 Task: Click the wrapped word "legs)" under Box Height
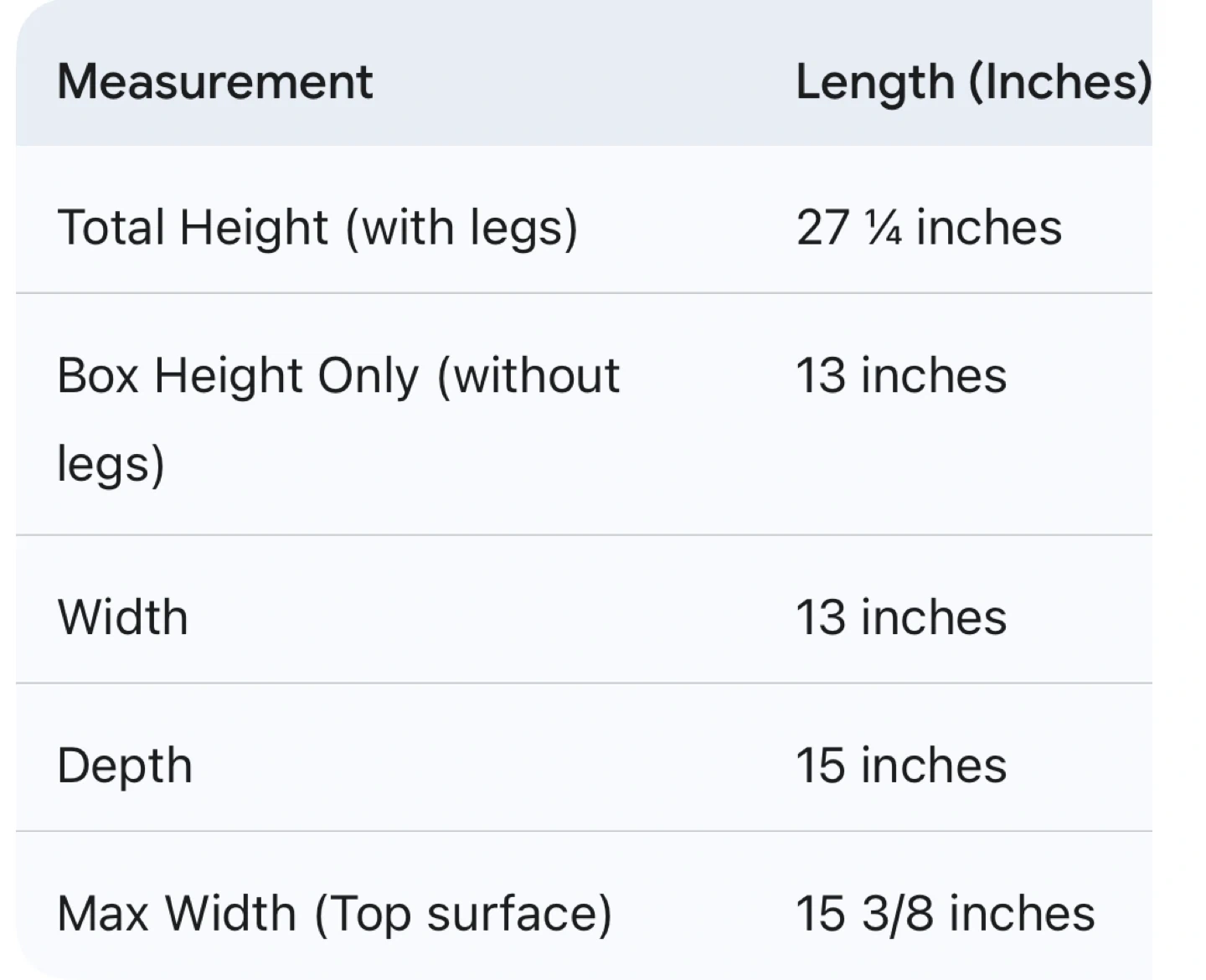(x=111, y=465)
